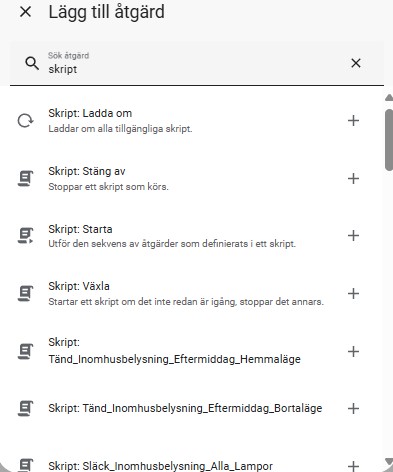Add the Skript: Starta action
This screenshot has height=472, width=393.
[x=353, y=236]
